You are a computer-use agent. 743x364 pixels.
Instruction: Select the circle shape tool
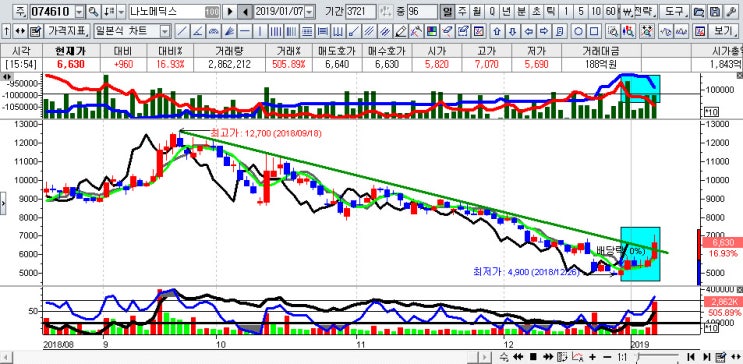click(x=578, y=32)
